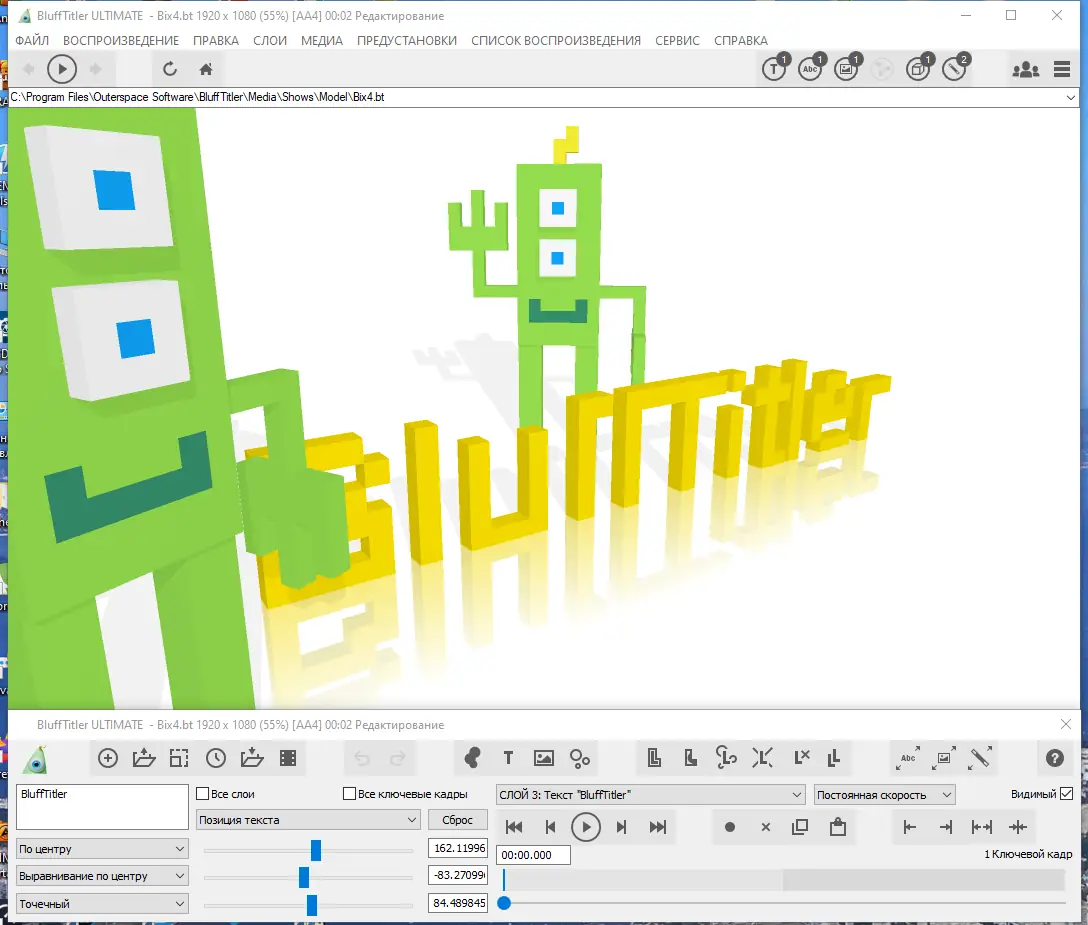Click the dashed selection frame icon
This screenshot has height=925, width=1088.
tap(179, 758)
